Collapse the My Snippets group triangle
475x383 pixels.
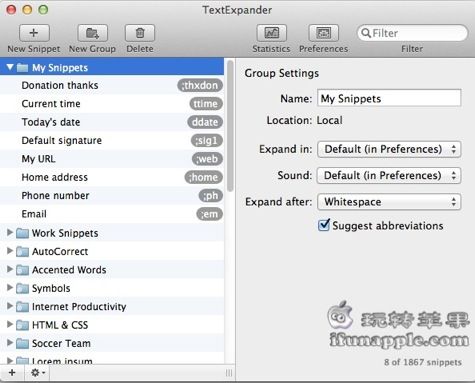tap(10, 67)
